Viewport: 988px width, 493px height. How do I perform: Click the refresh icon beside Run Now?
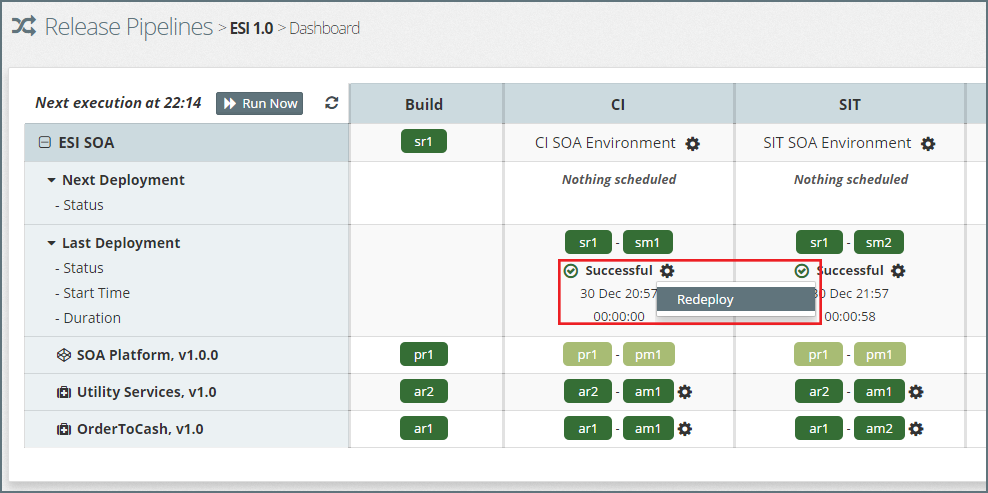pos(332,103)
